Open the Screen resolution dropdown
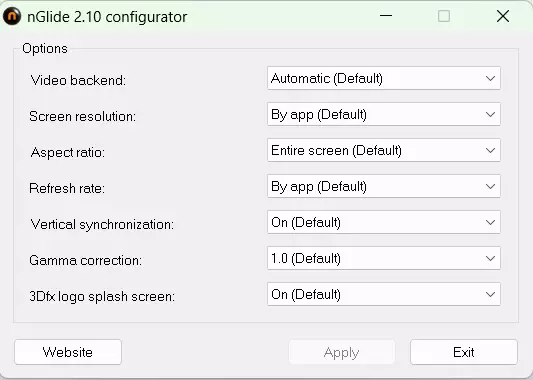The width and height of the screenshot is (533, 380). 384,114
